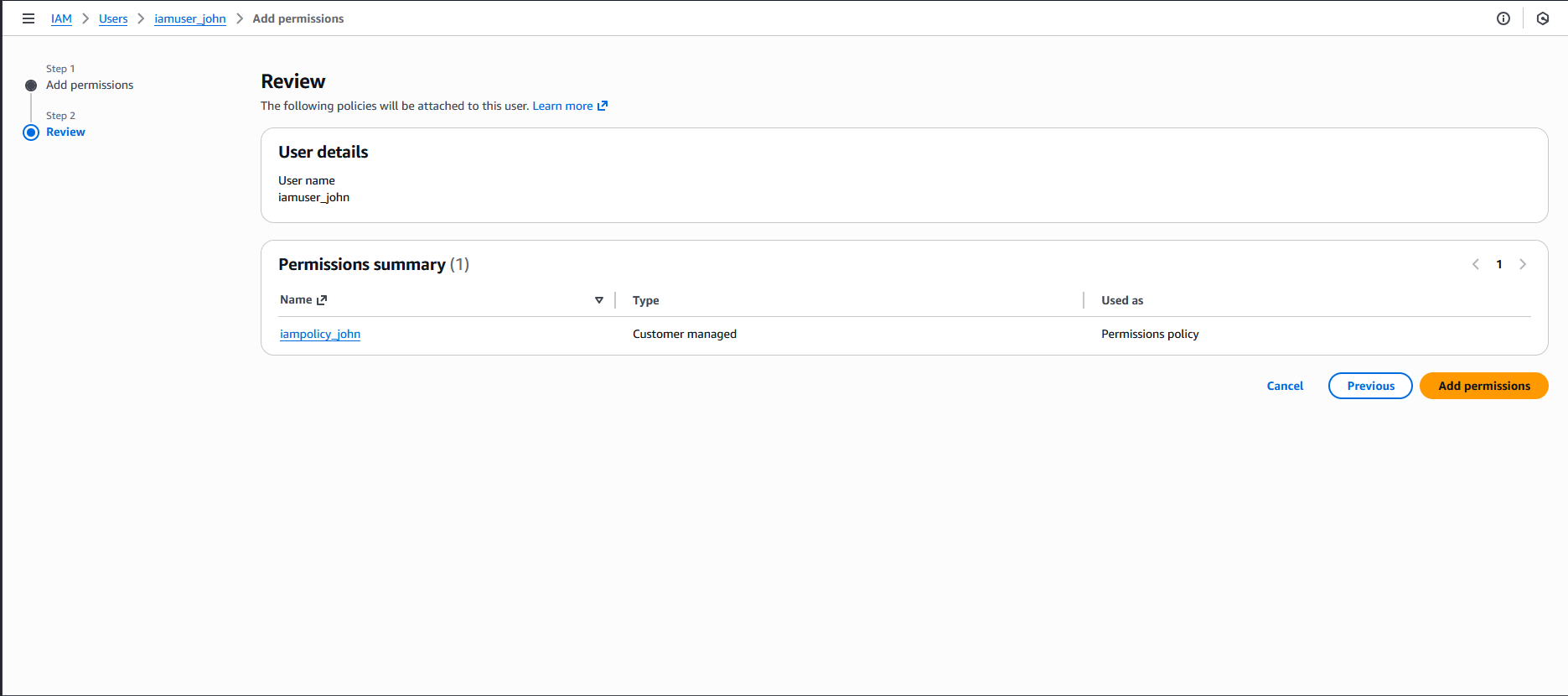1568x696 pixels.
Task: Click the iamuser_john user name value
Action: tap(313, 197)
